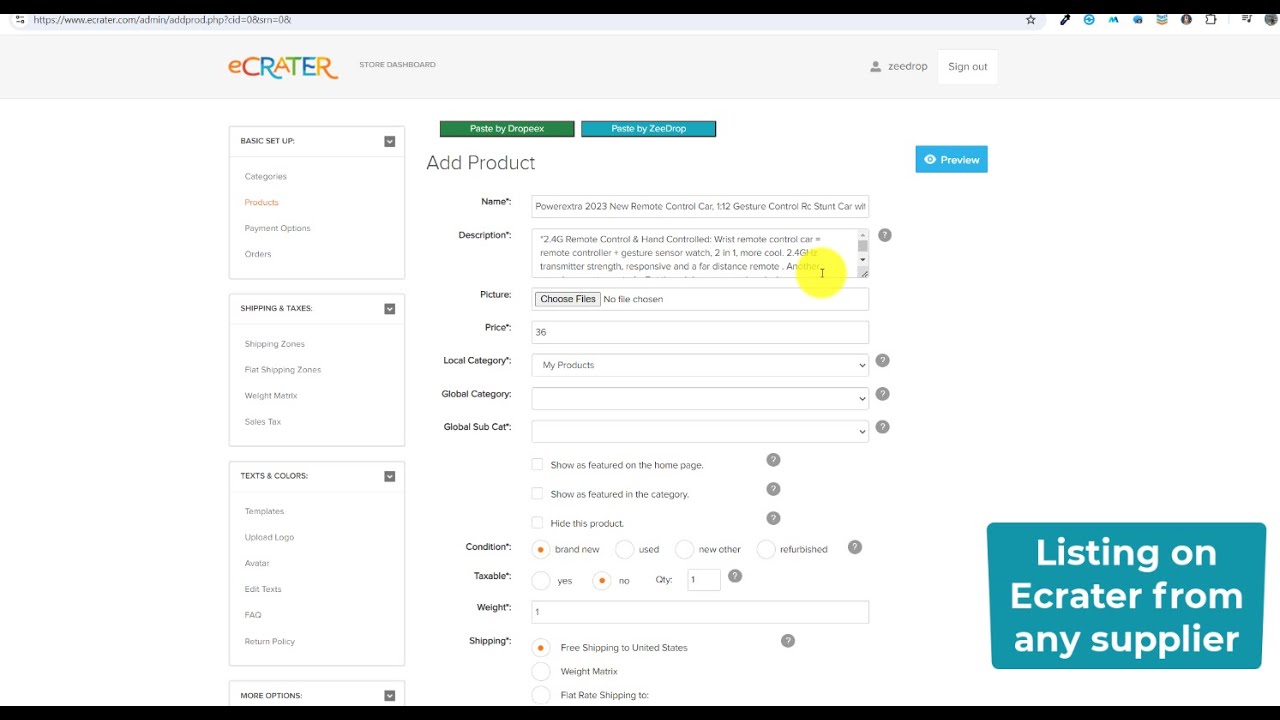Open Flat Shipping Zones in the sidebar
The image size is (1280, 720).
(283, 370)
